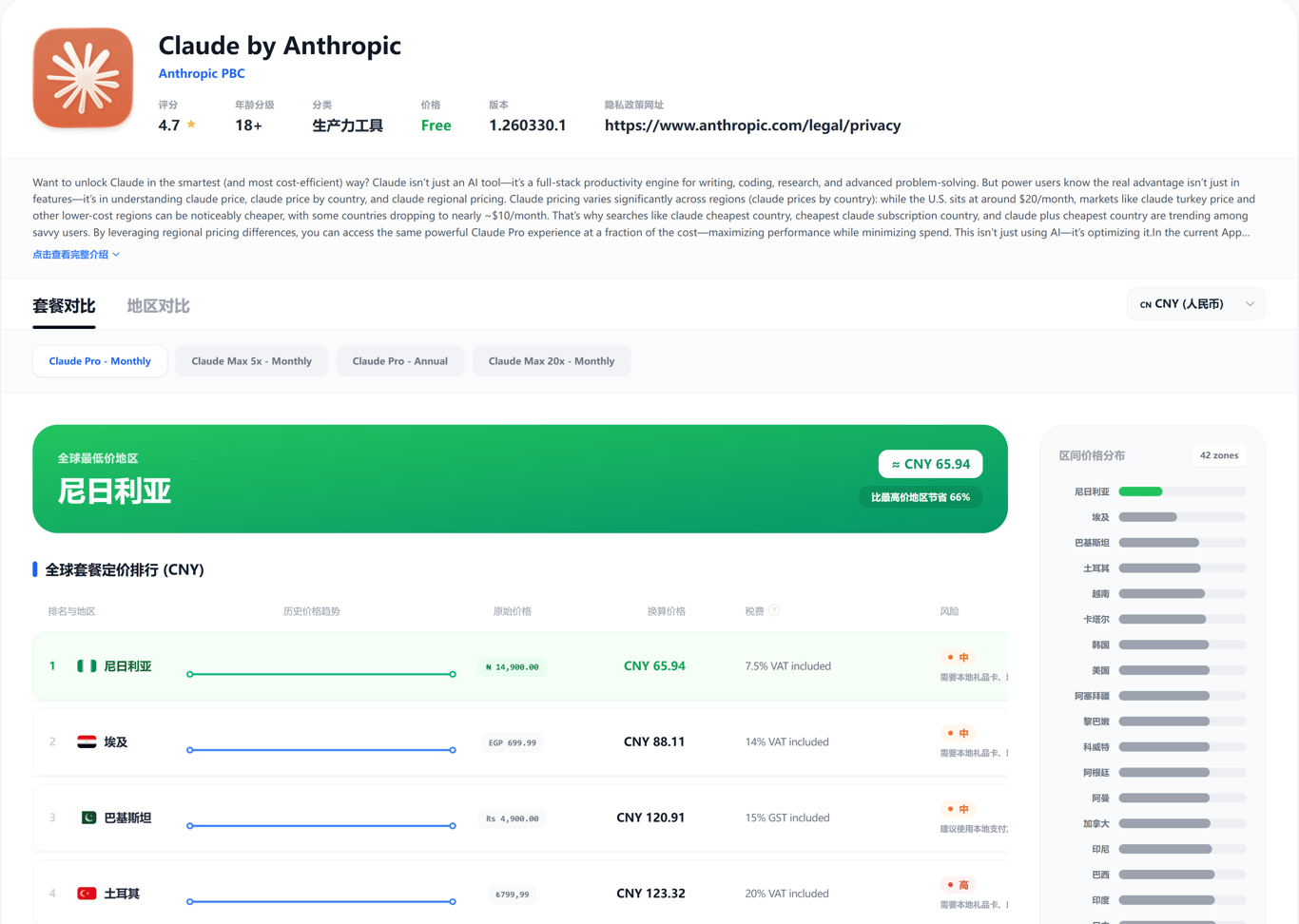Click Egypt's medium risk badge
The image size is (1299, 924).
[x=958, y=734]
